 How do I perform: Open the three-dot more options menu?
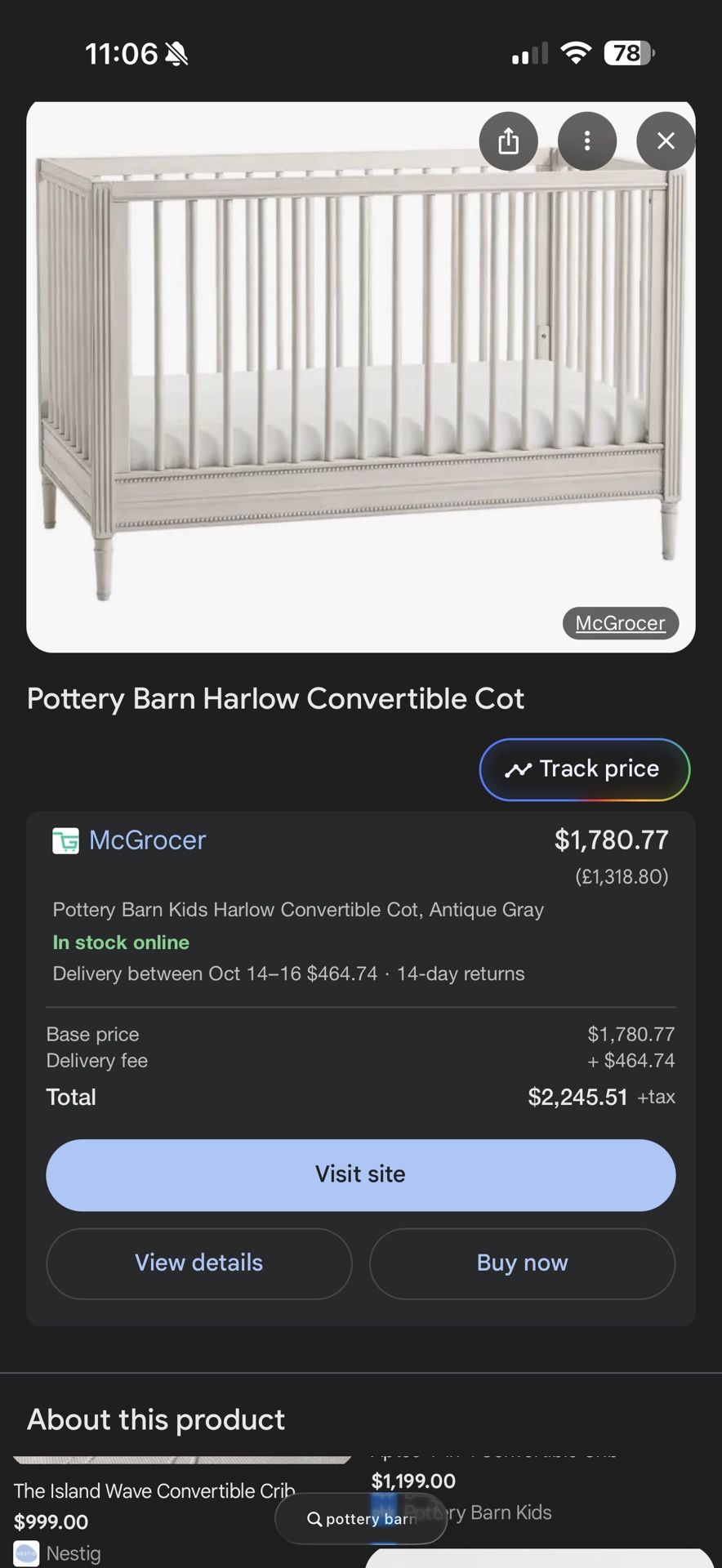[586, 141]
